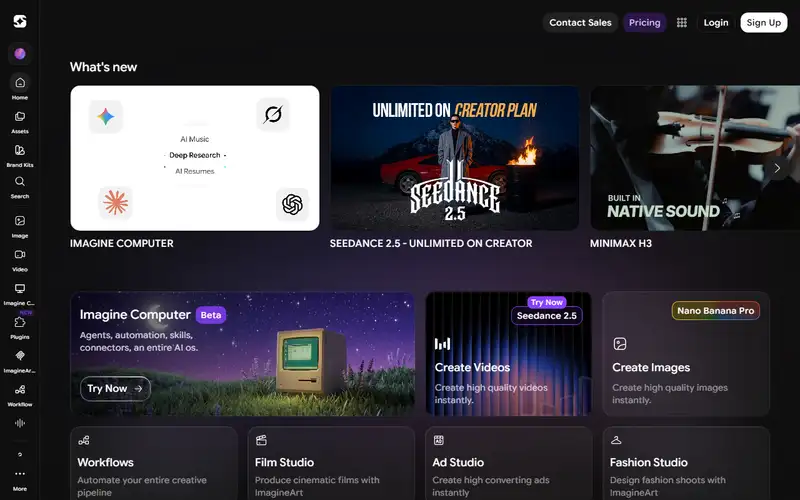Open the Create Videos card
800x500 pixels.
508,354
